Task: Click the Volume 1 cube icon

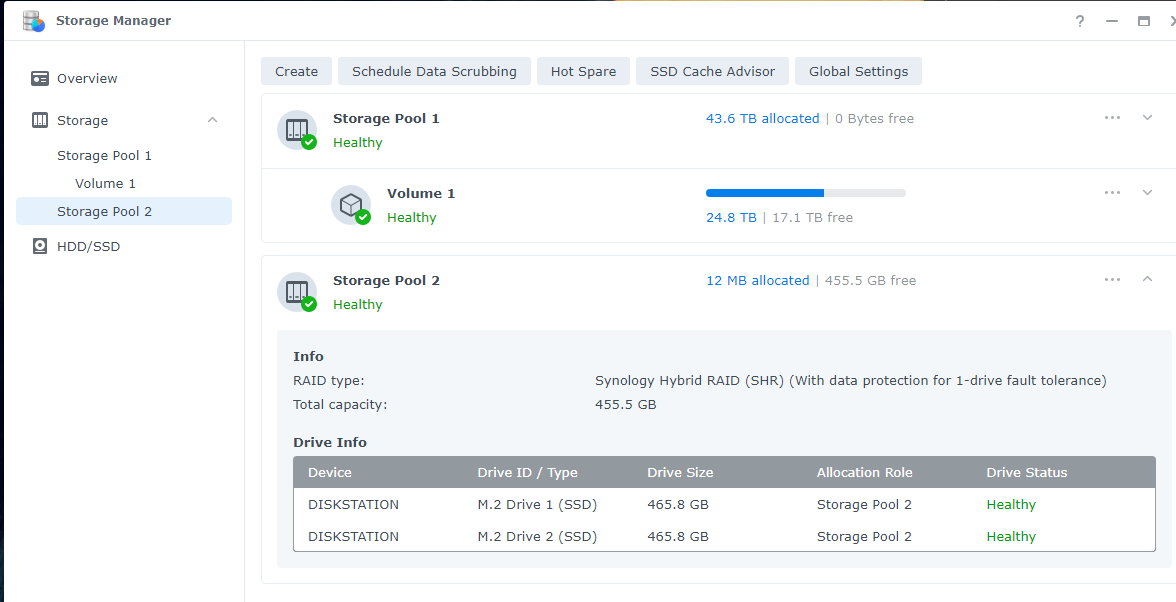Action: pyautogui.click(x=351, y=205)
